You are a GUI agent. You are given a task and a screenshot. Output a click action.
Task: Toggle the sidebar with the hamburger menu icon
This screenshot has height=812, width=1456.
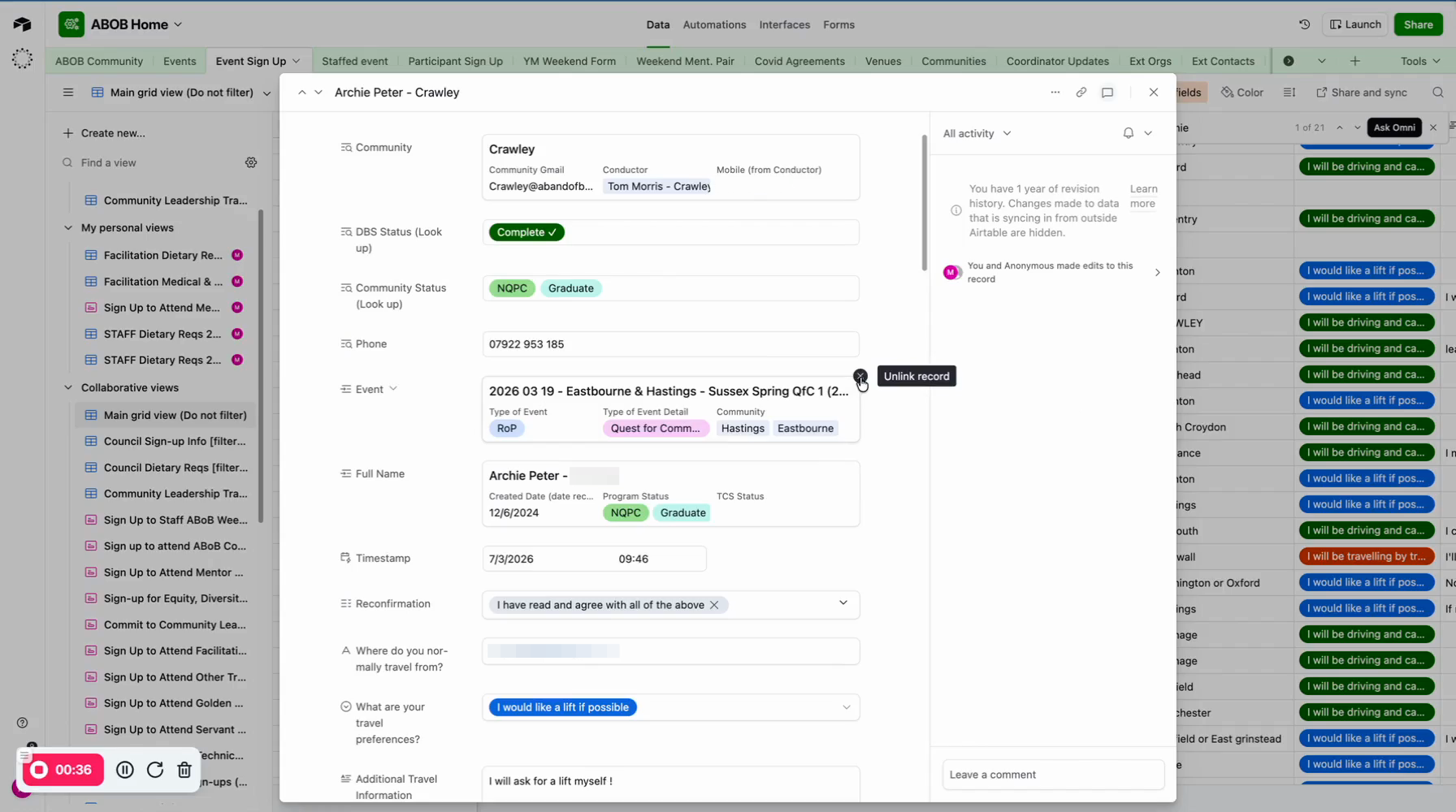tap(68, 93)
